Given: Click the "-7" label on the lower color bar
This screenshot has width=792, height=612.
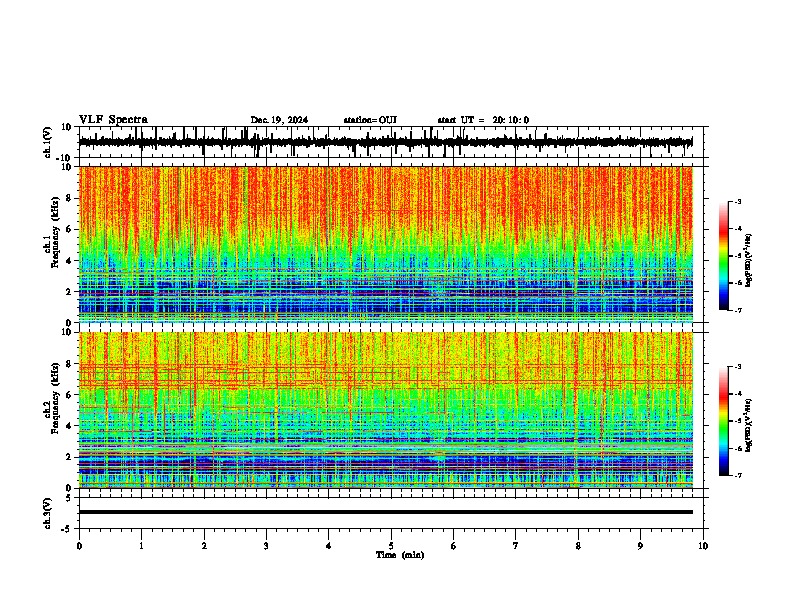Looking at the screenshot, I should 737,476.
